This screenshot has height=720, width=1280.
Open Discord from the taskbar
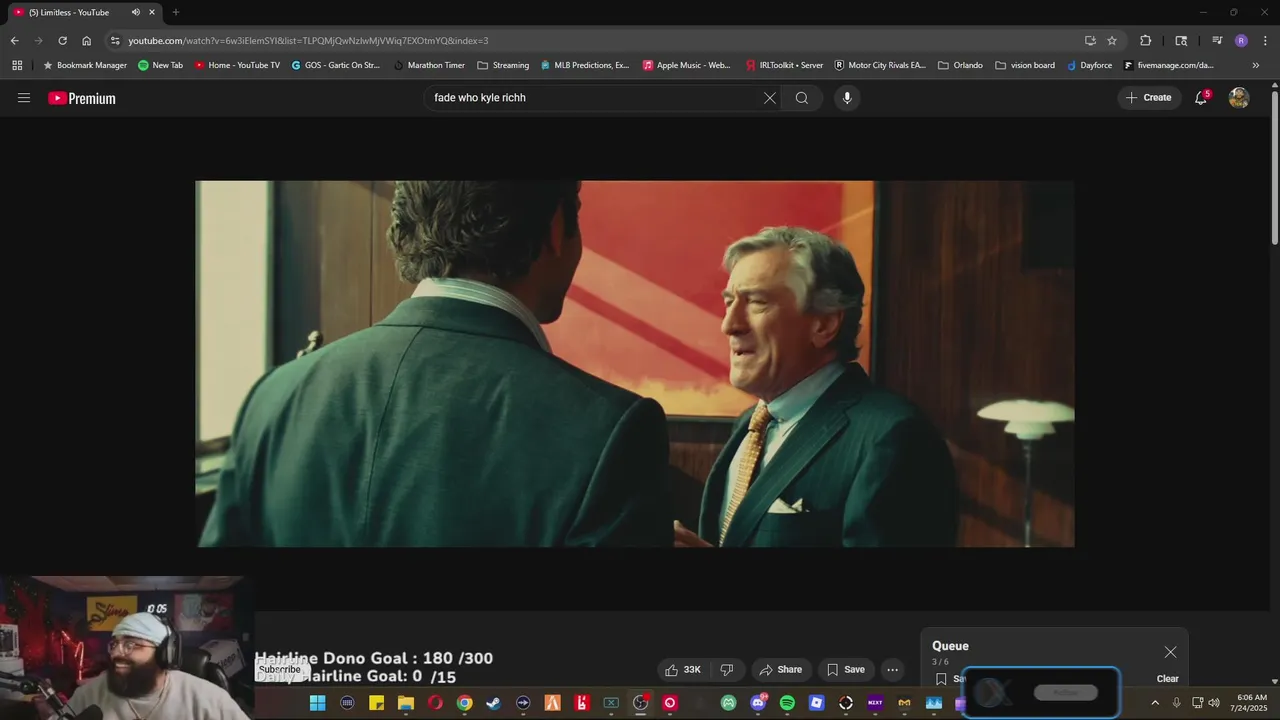click(758, 703)
